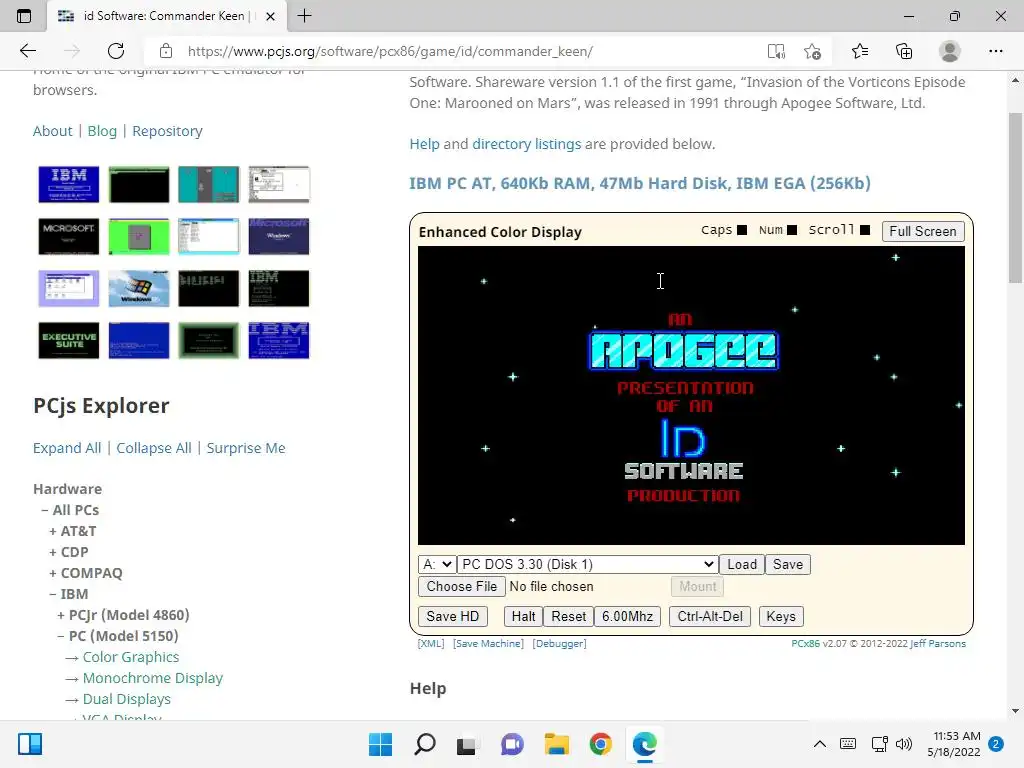Screen dimensions: 1024x768
Task: Open Monochrome Display machine link
Action: click(153, 678)
